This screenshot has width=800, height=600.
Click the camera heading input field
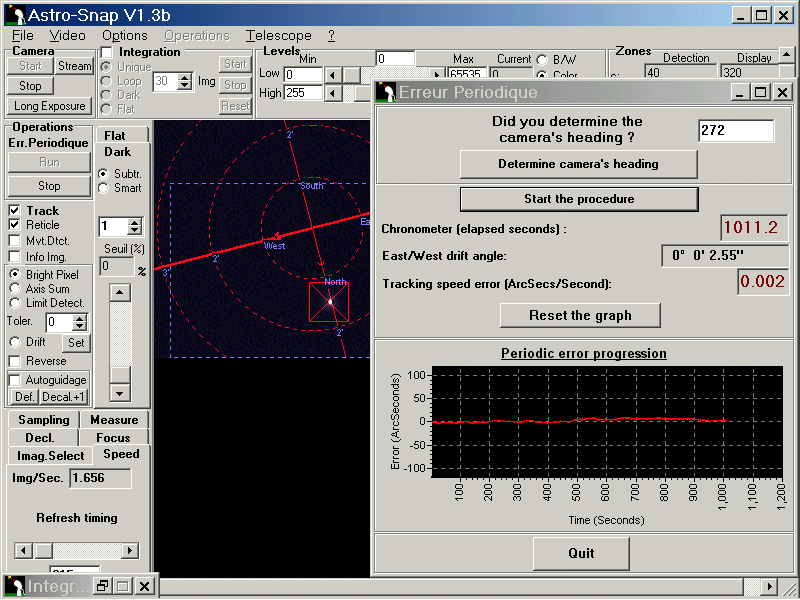[735, 131]
